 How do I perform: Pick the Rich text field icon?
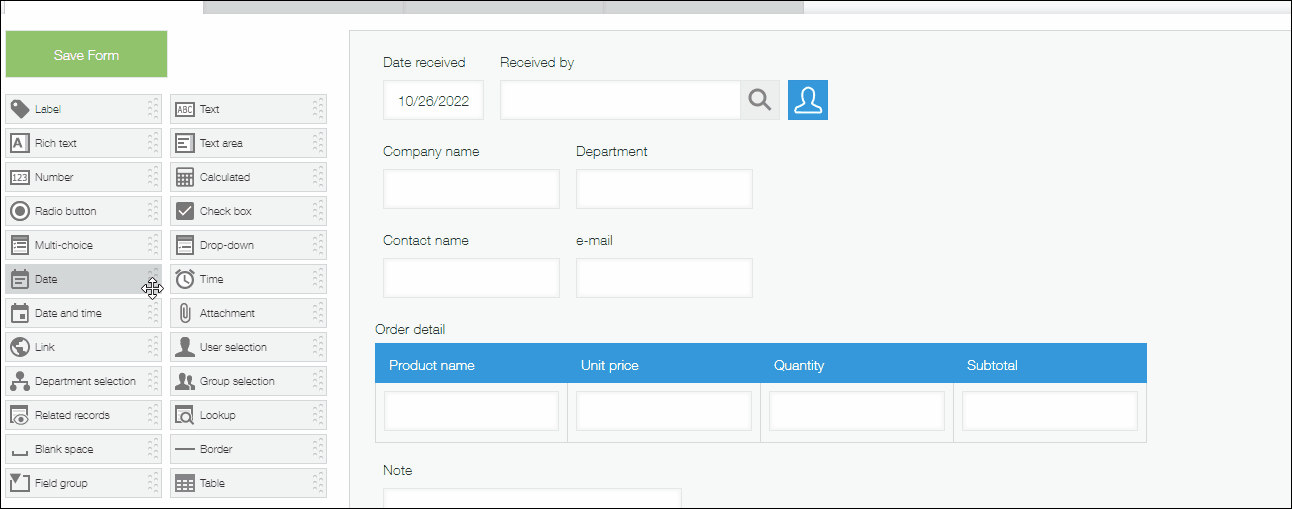tap(19, 143)
